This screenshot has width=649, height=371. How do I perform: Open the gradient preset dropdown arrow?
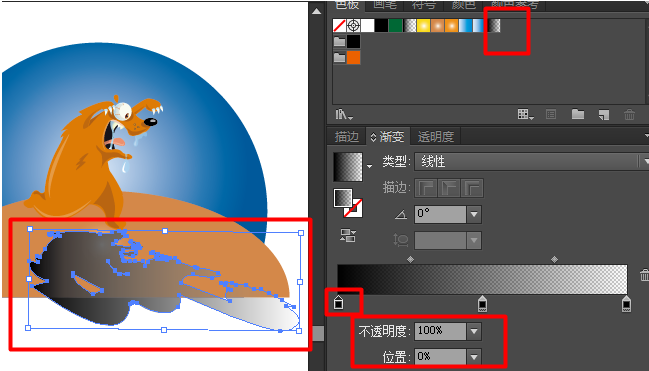click(x=369, y=166)
